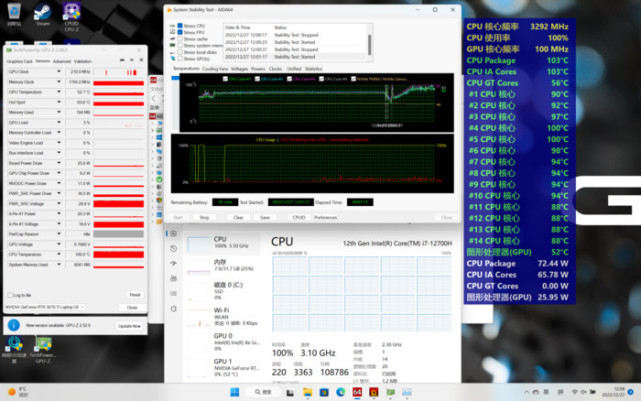
Task: Open TechPowerUp GPU-Z desktop shortcut
Action: (x=43, y=346)
